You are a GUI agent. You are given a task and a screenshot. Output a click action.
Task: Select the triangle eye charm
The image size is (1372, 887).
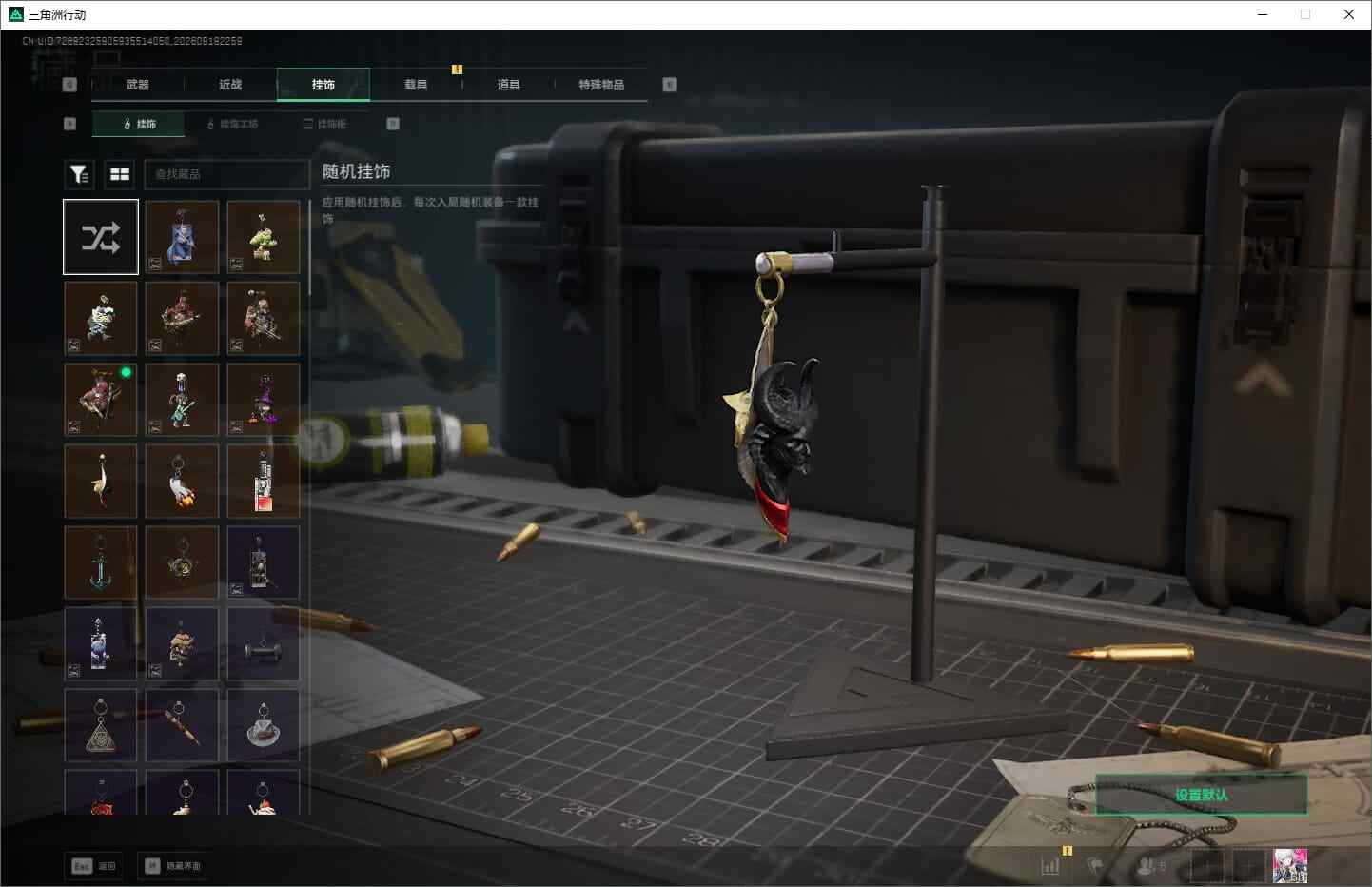[x=101, y=725]
